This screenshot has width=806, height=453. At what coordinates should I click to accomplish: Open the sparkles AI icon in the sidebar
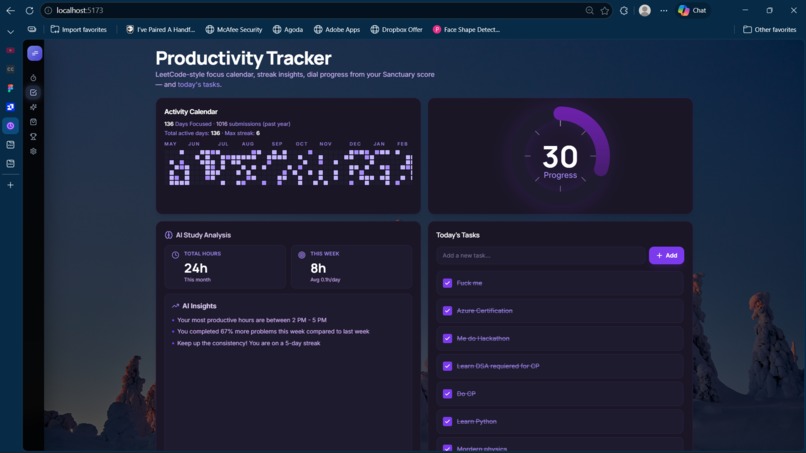(33, 107)
